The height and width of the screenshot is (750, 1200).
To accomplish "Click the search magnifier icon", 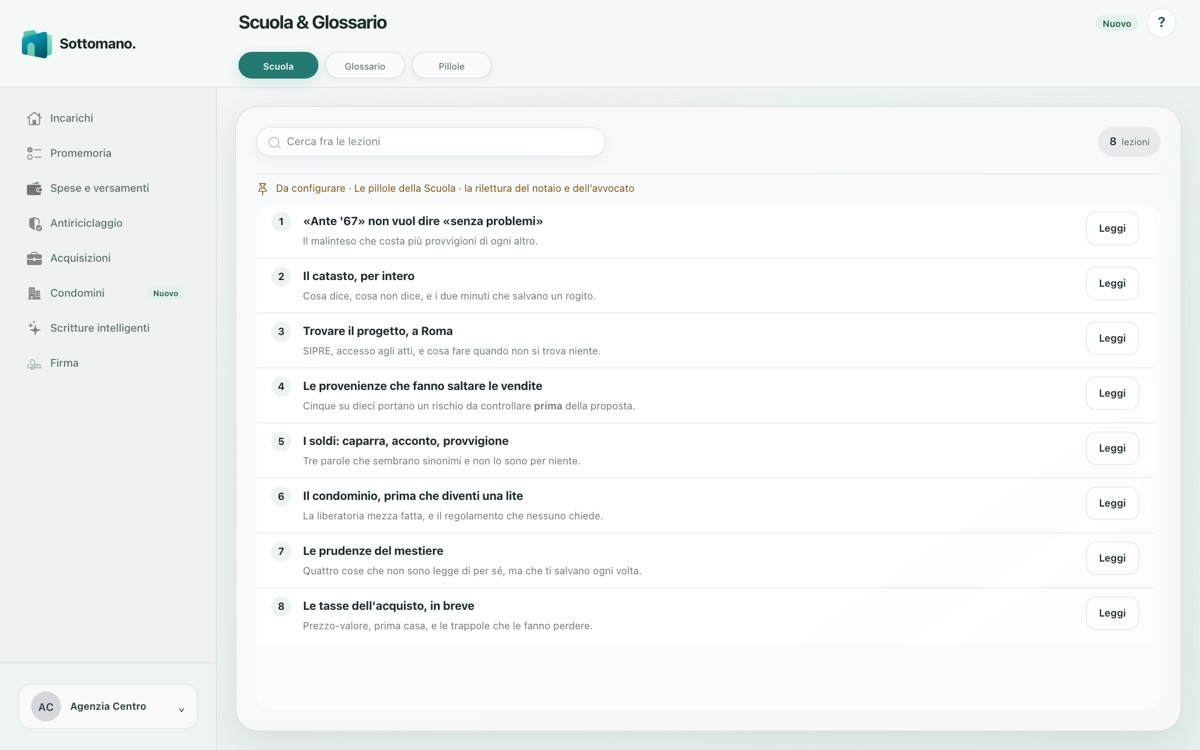I will point(274,142).
